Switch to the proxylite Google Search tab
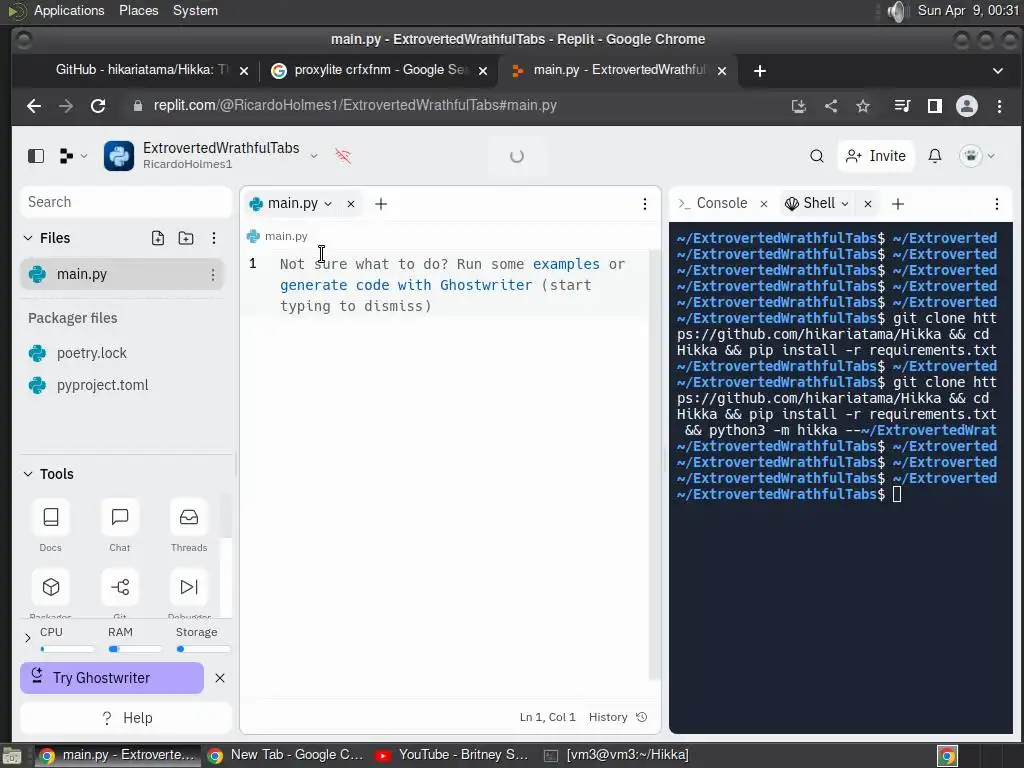 [x=379, y=71]
